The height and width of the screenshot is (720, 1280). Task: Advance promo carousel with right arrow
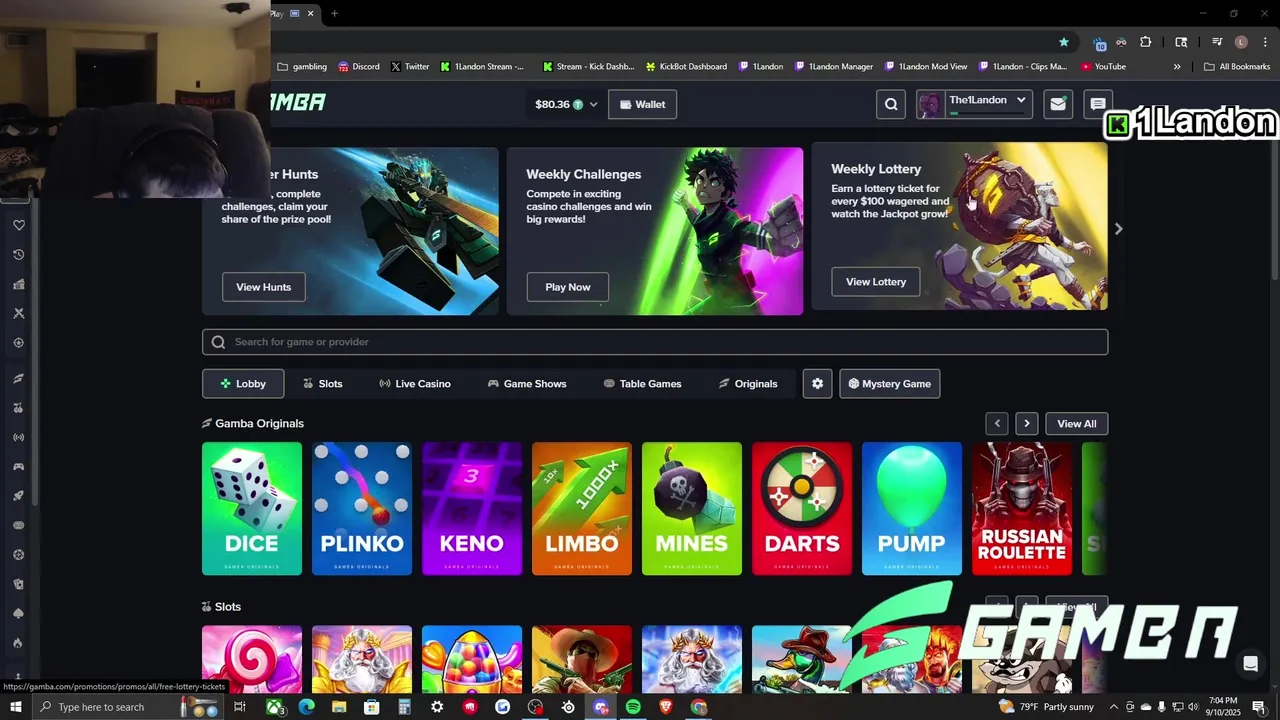[1118, 229]
